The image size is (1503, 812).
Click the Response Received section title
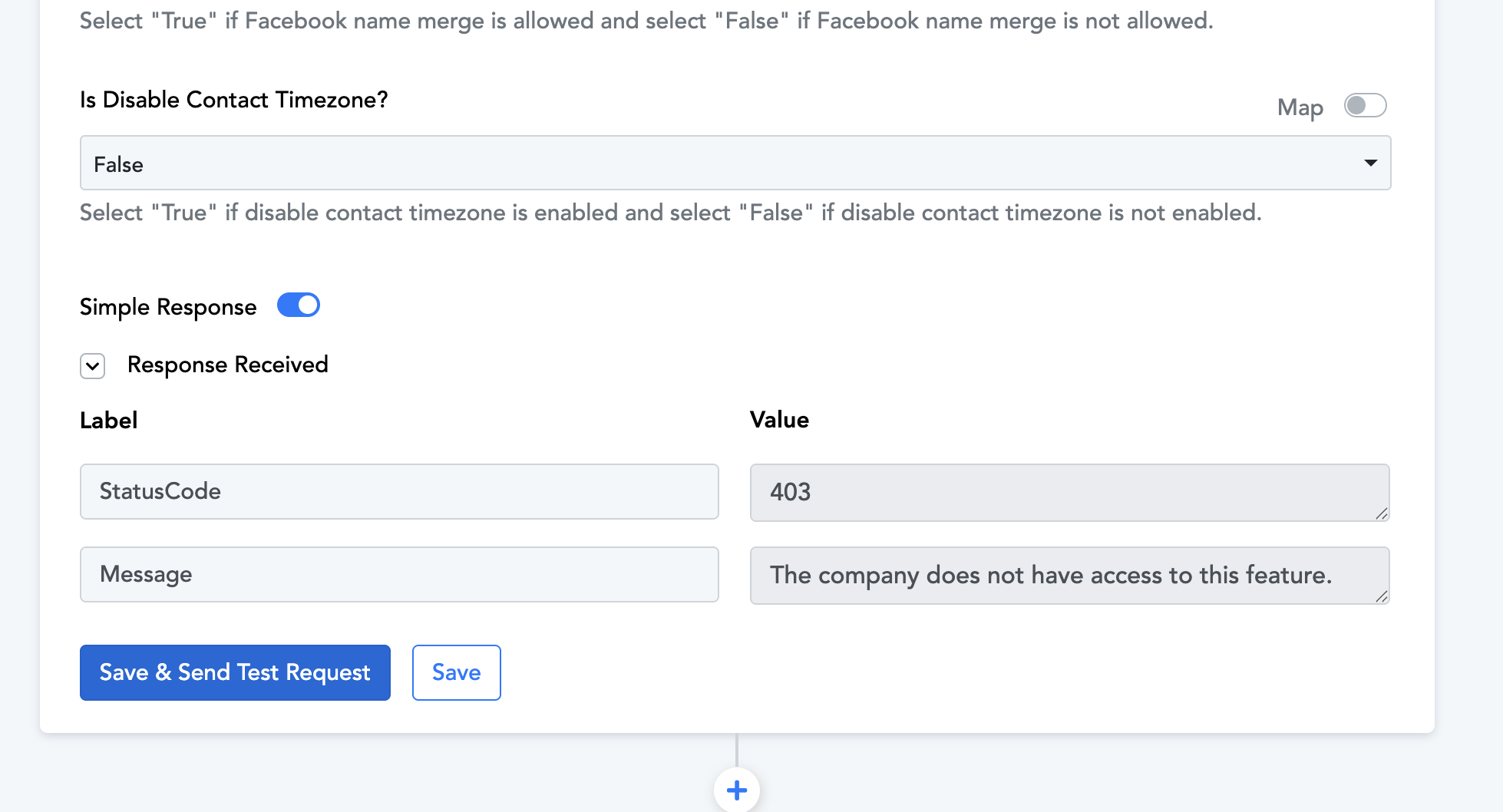click(227, 365)
